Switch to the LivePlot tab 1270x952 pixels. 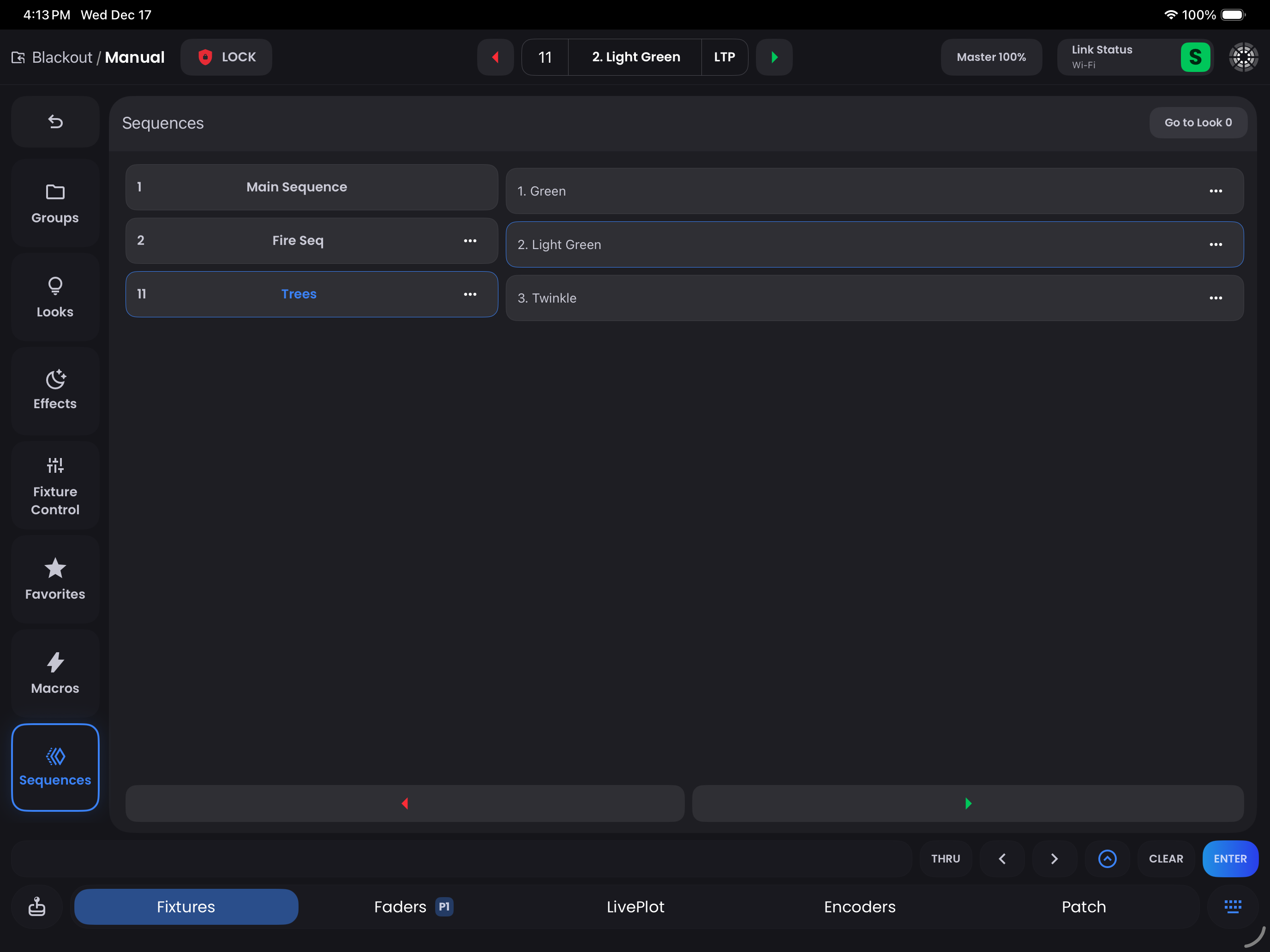(x=635, y=906)
